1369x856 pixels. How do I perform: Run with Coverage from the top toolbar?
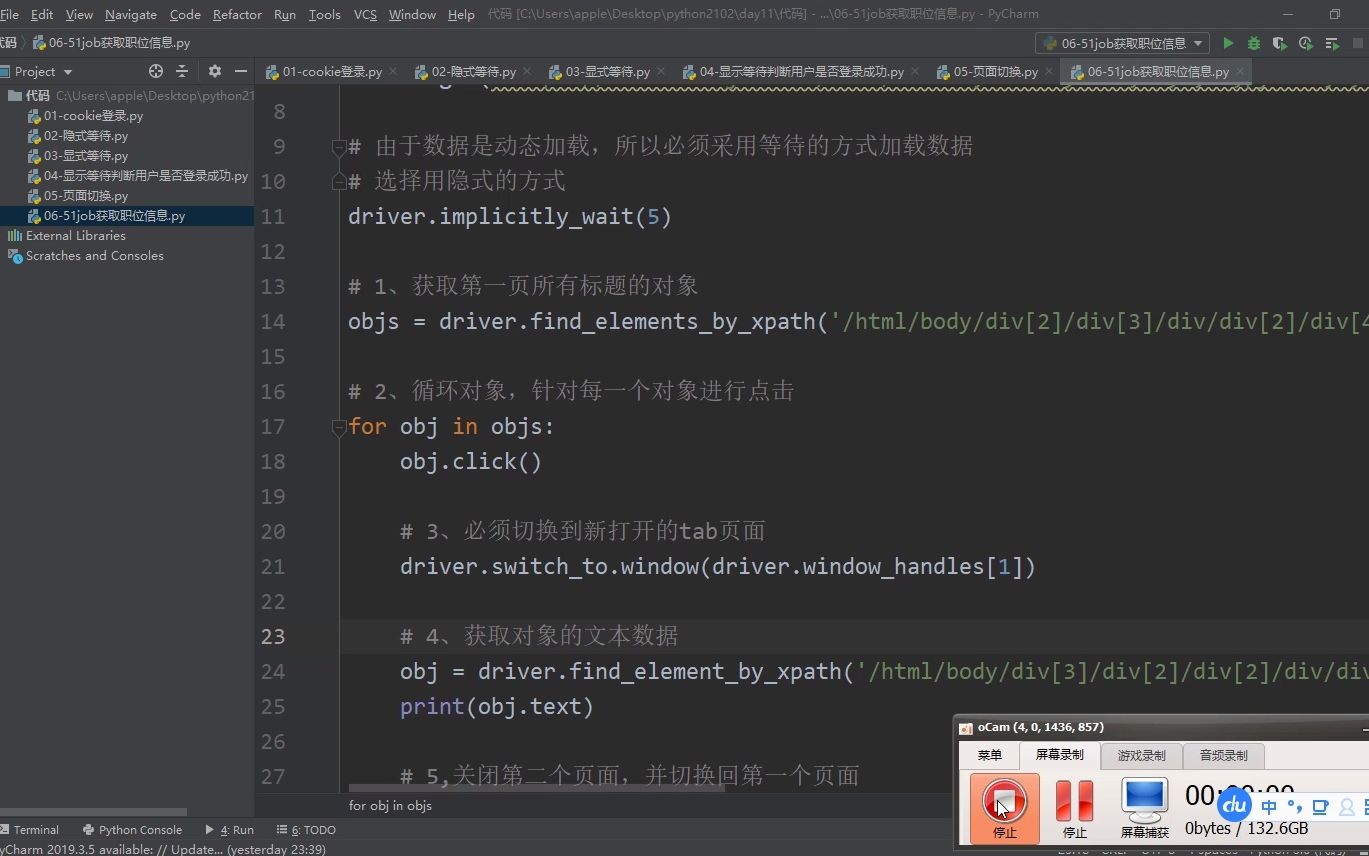1280,43
